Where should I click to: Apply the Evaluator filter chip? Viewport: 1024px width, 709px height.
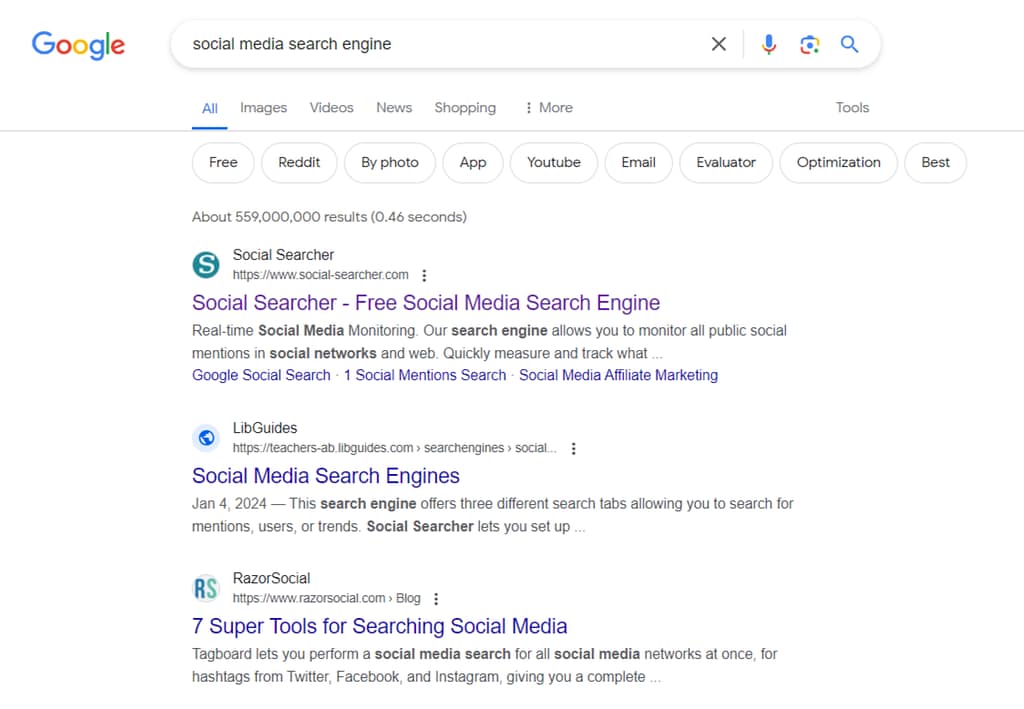click(x=726, y=163)
